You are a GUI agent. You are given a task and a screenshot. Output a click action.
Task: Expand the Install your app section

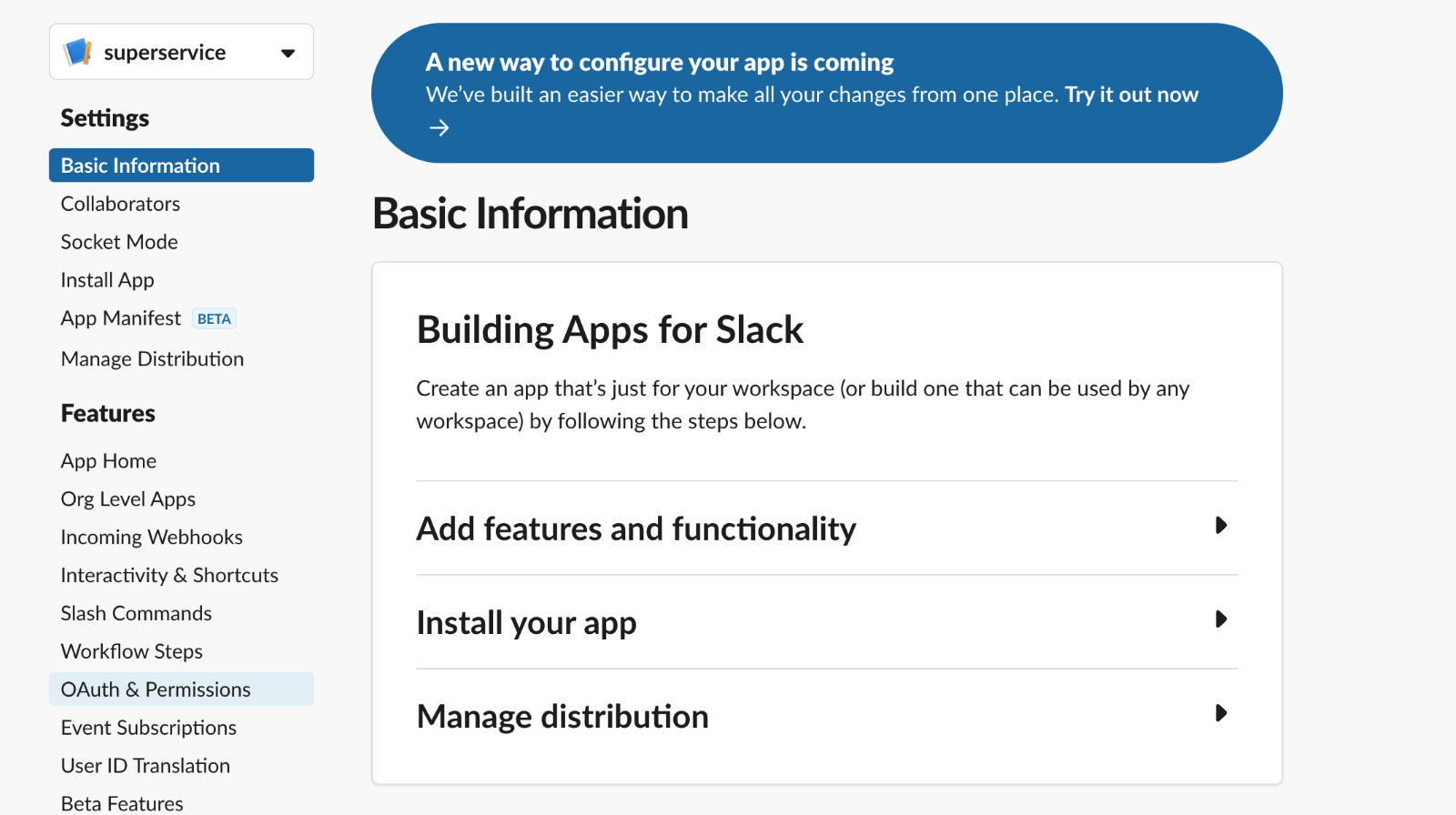[x=1220, y=619]
